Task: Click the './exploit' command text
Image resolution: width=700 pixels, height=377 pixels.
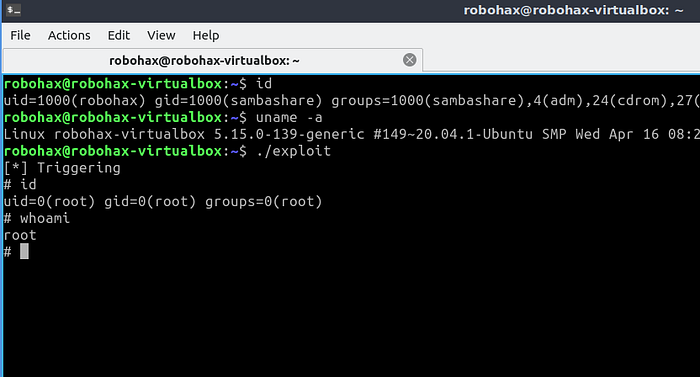Action: 294,151
